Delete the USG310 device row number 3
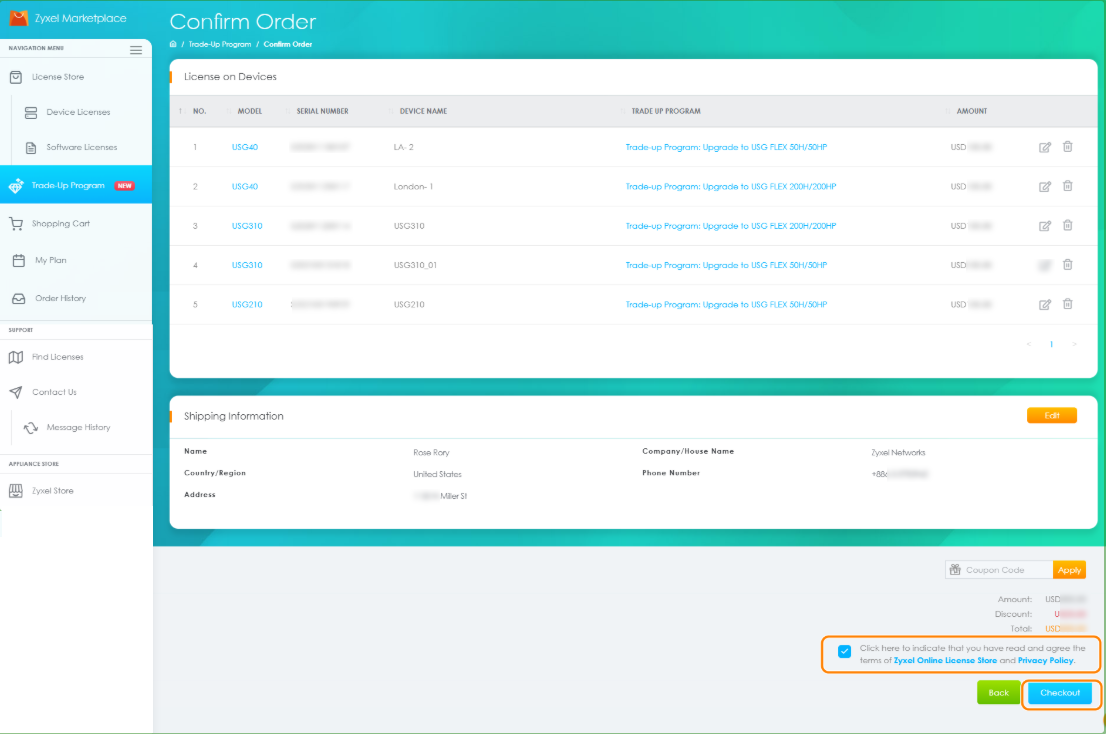 pyautogui.click(x=1068, y=226)
